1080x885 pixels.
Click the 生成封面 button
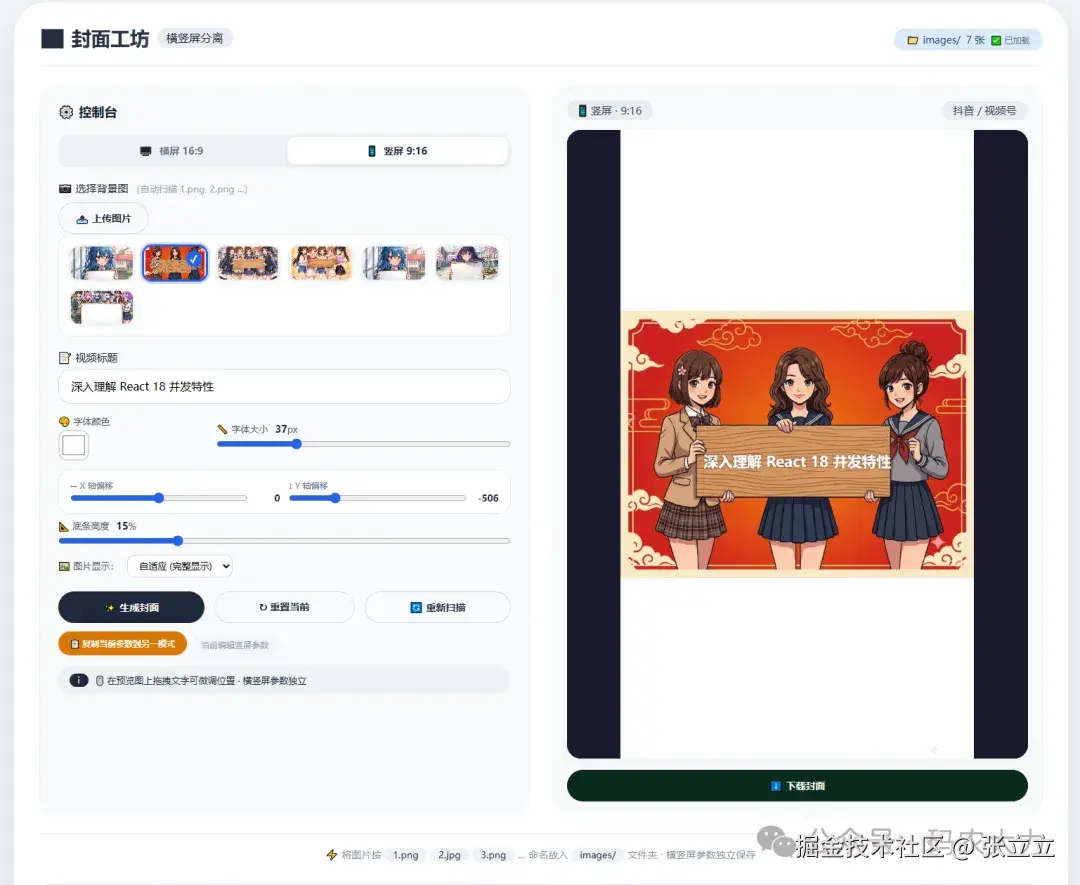click(131, 607)
